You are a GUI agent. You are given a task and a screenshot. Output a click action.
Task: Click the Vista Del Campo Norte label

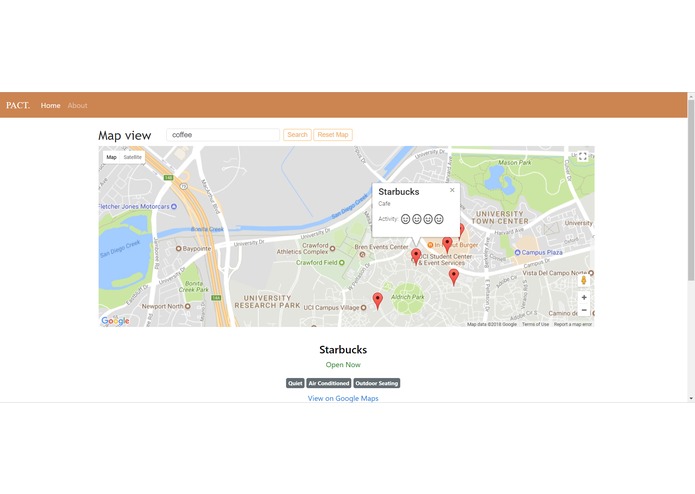pyautogui.click(x=554, y=273)
